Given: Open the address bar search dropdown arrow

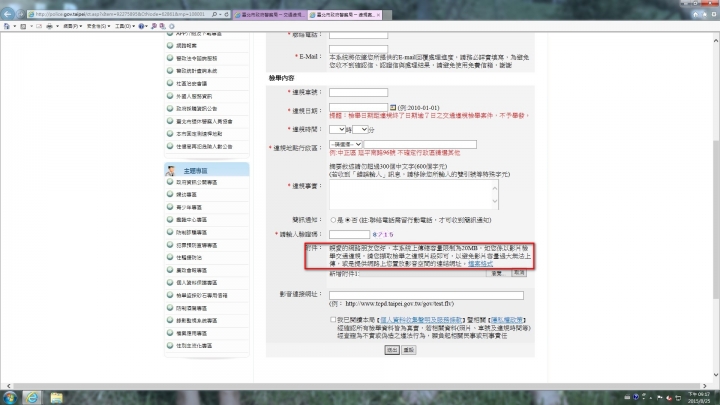Looking at the screenshot, I should pos(220,15).
